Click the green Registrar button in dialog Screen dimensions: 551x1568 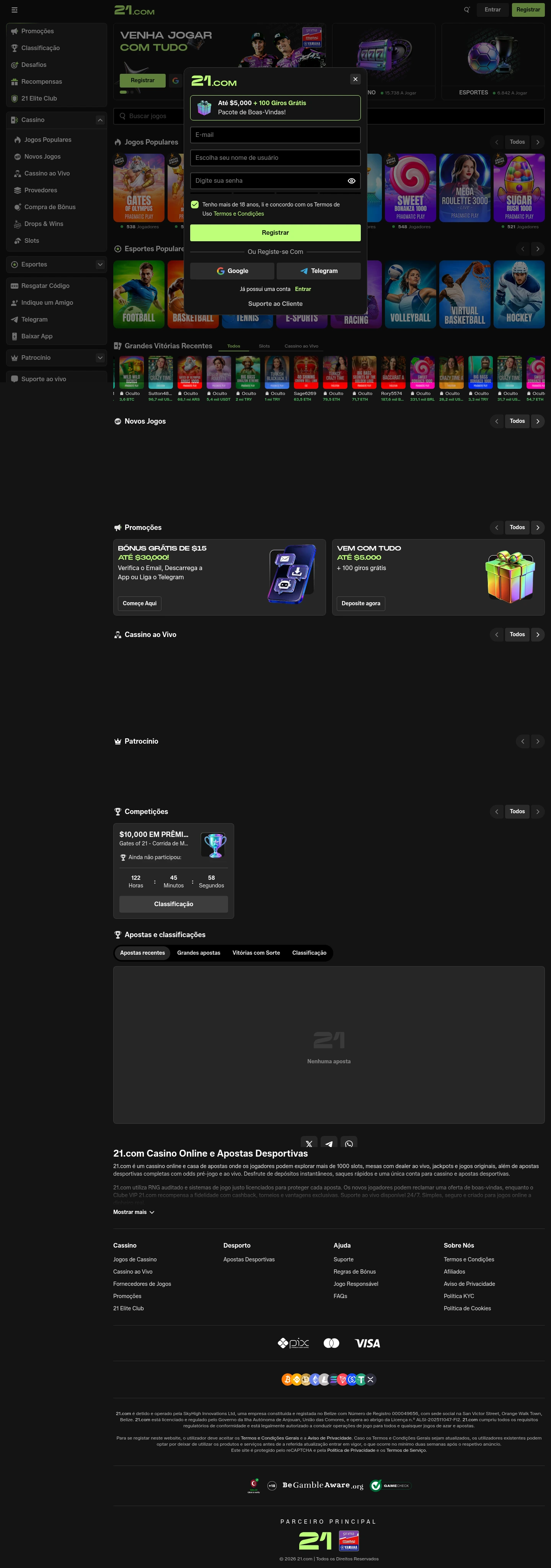(275, 232)
